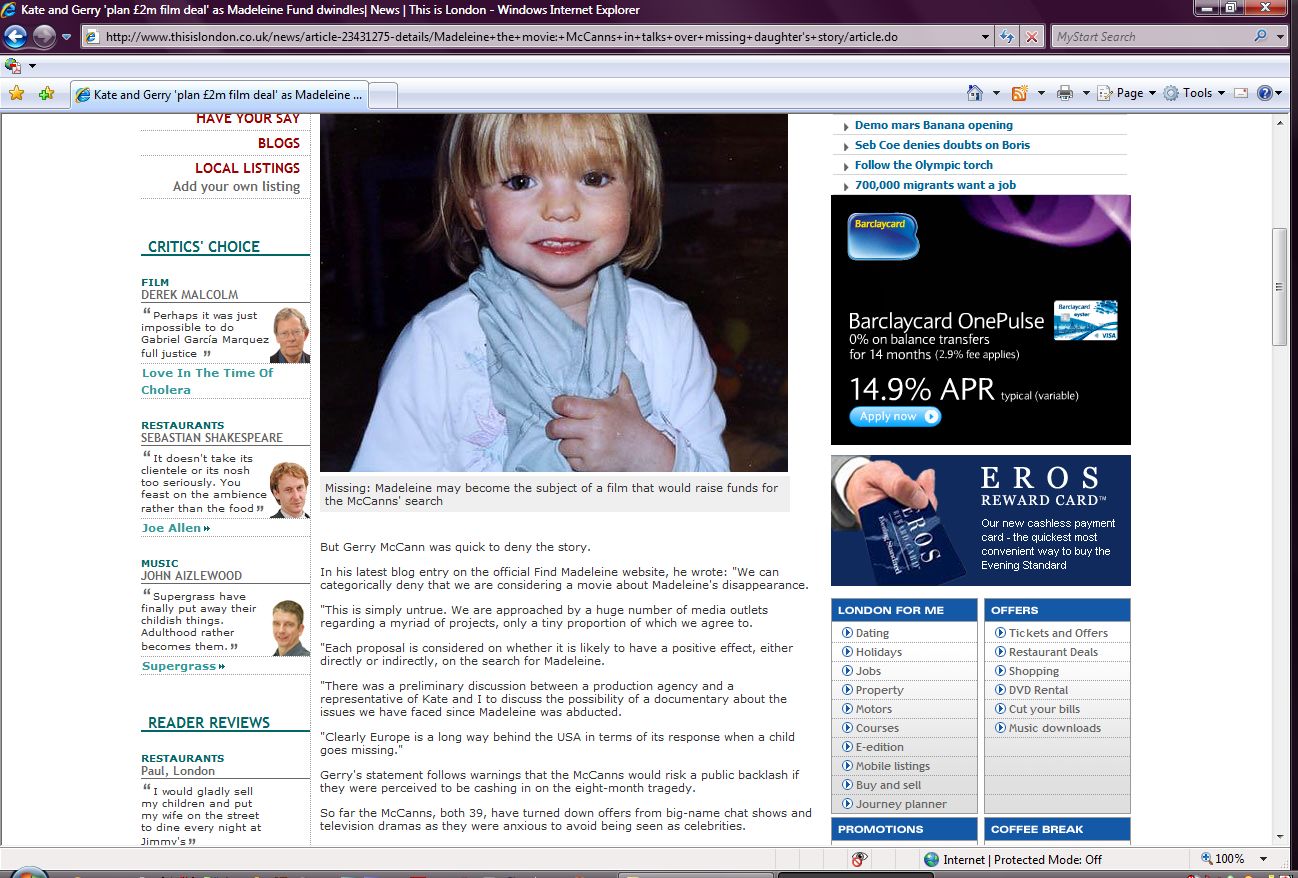Click the Refresh button beside address bar

click(x=1008, y=37)
